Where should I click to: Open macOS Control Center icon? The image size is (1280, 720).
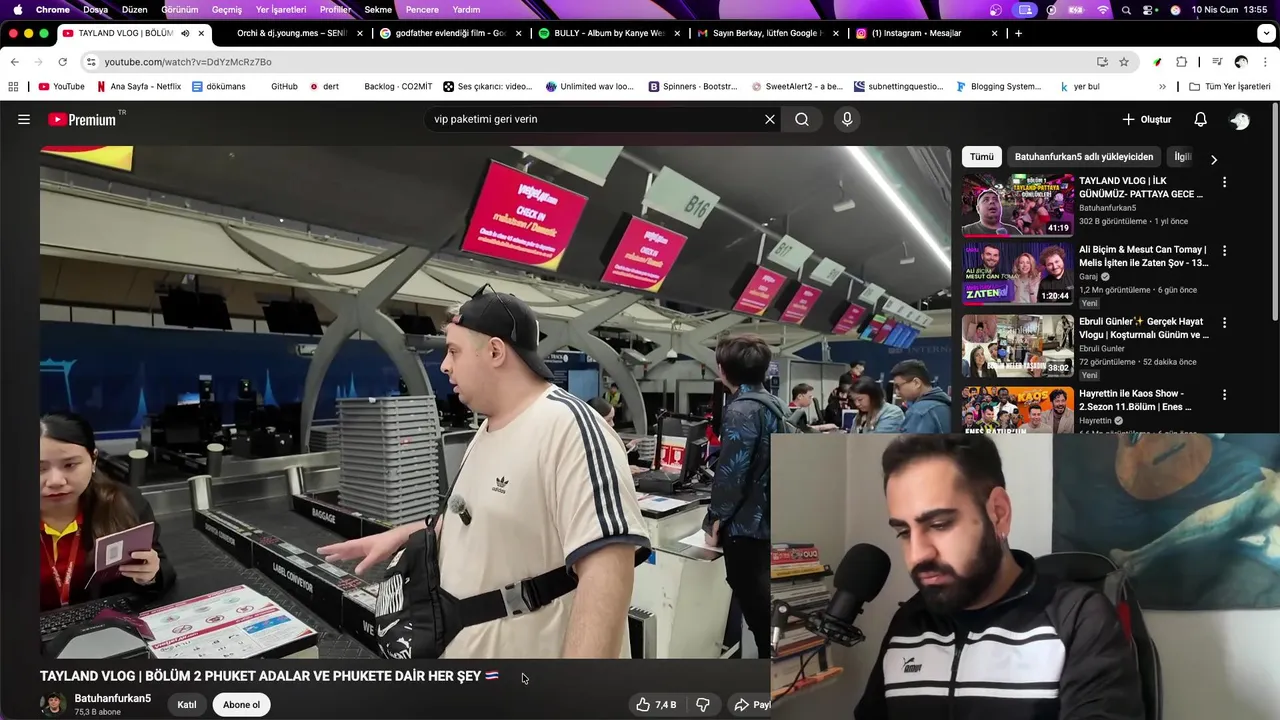pos(1148,9)
